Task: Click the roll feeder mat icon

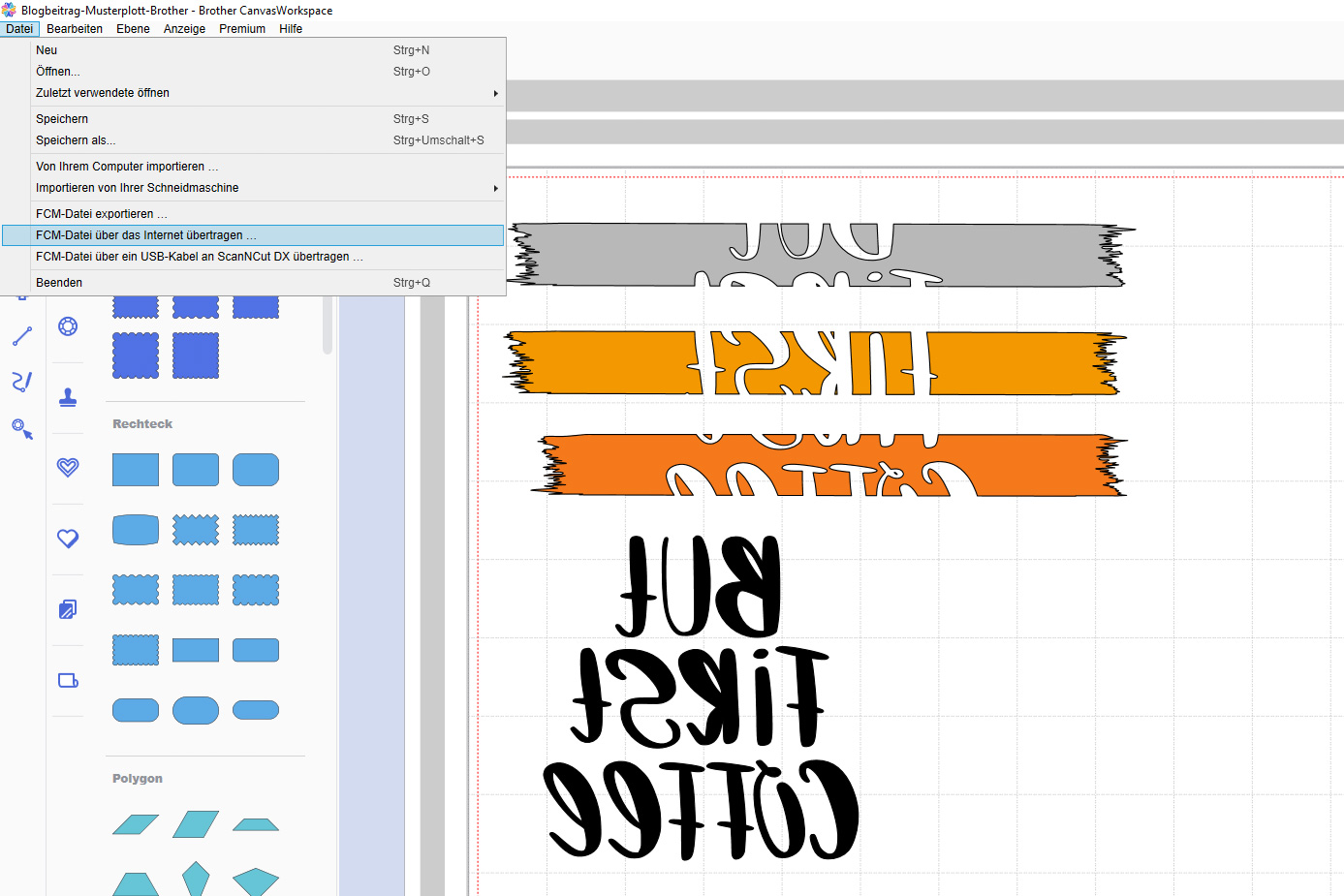Action: click(68, 680)
